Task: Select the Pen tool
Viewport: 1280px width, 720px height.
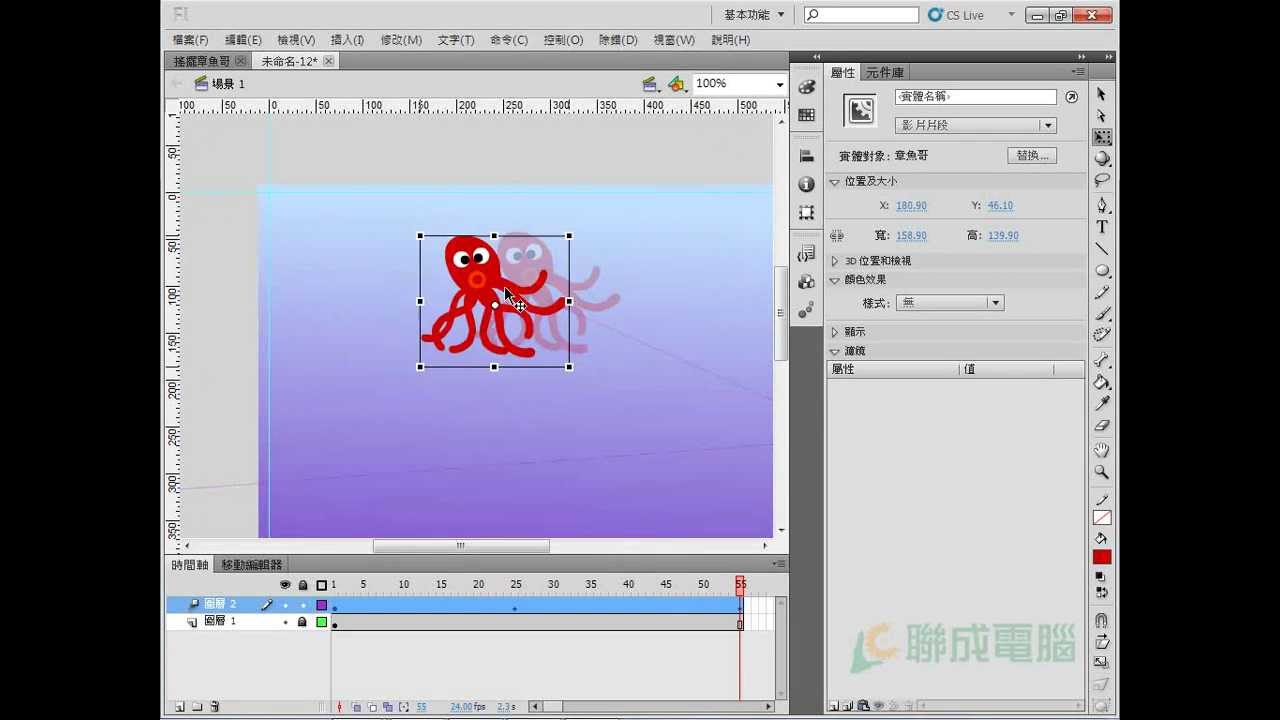Action: (1102, 205)
